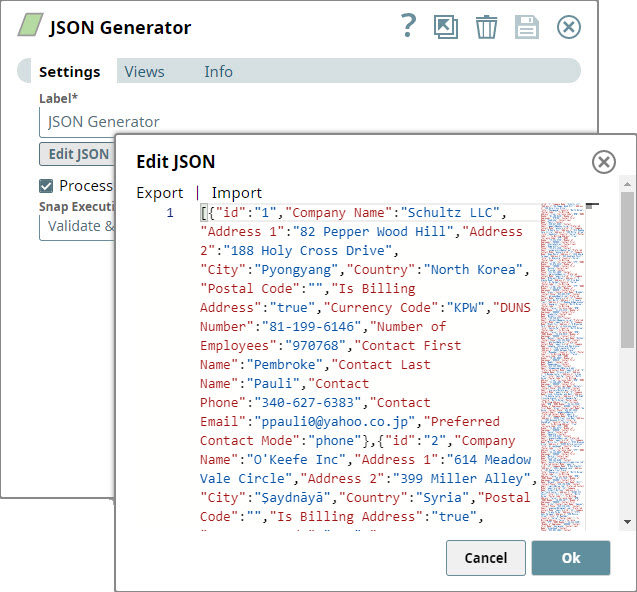Click the Import link
Viewport: 637px width, 592px height.
236,193
